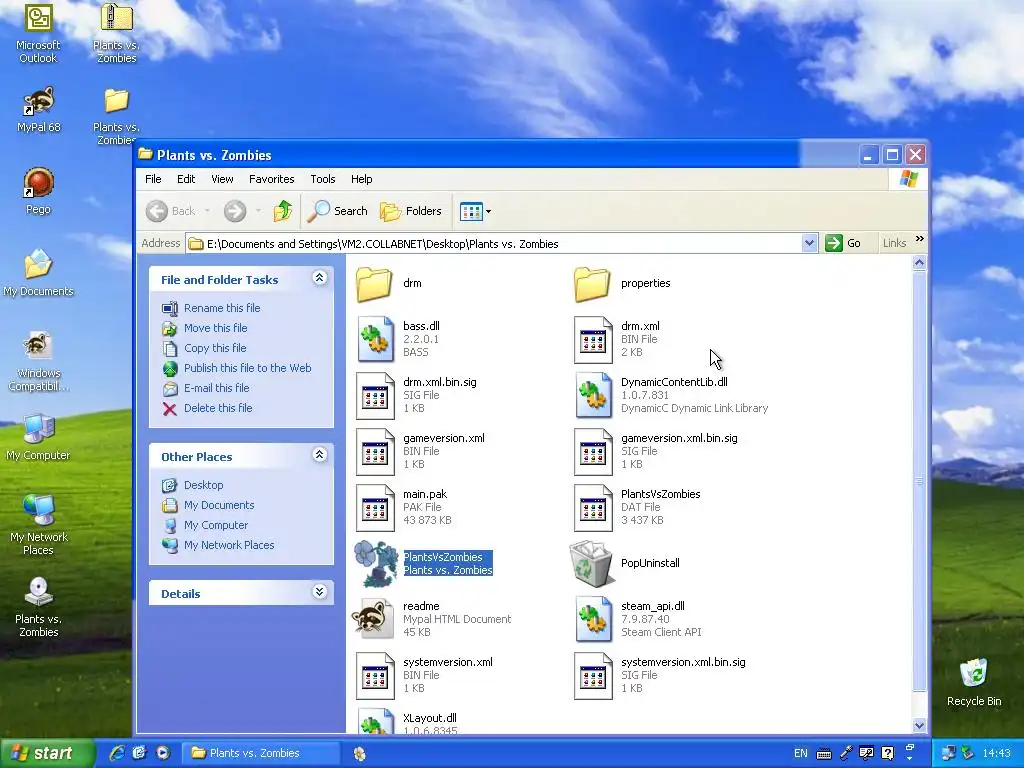This screenshot has height=768, width=1024.
Task: Click Internet Explorer quick launch icon
Action: pos(117,753)
